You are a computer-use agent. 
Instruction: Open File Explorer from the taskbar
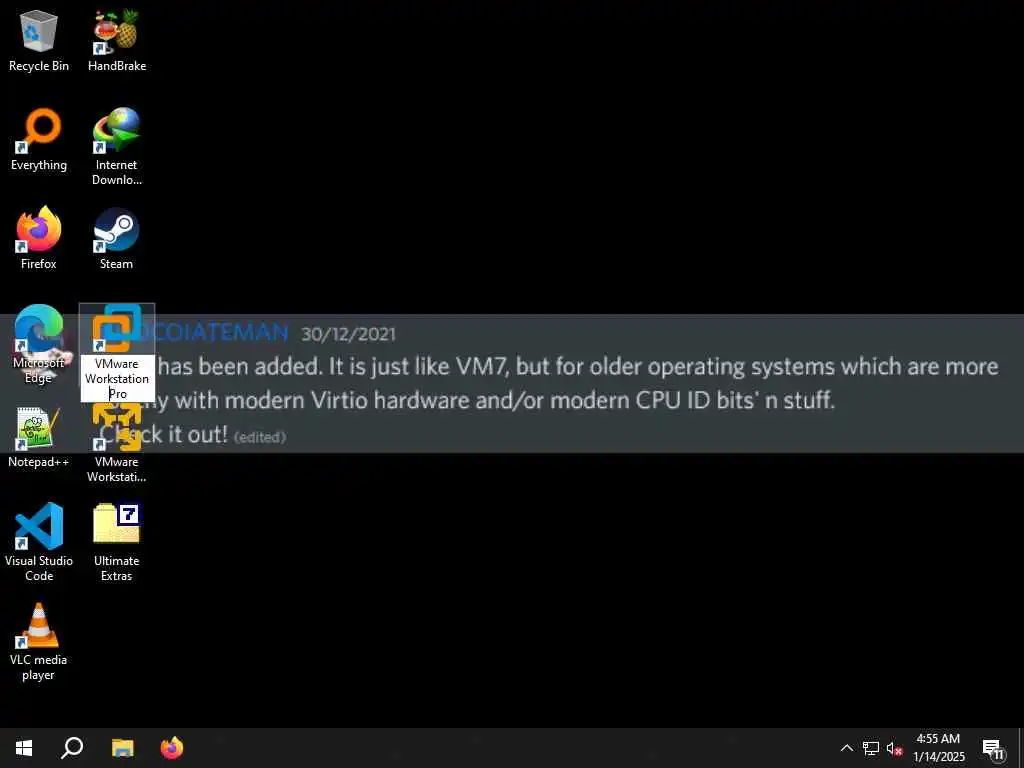click(x=122, y=748)
